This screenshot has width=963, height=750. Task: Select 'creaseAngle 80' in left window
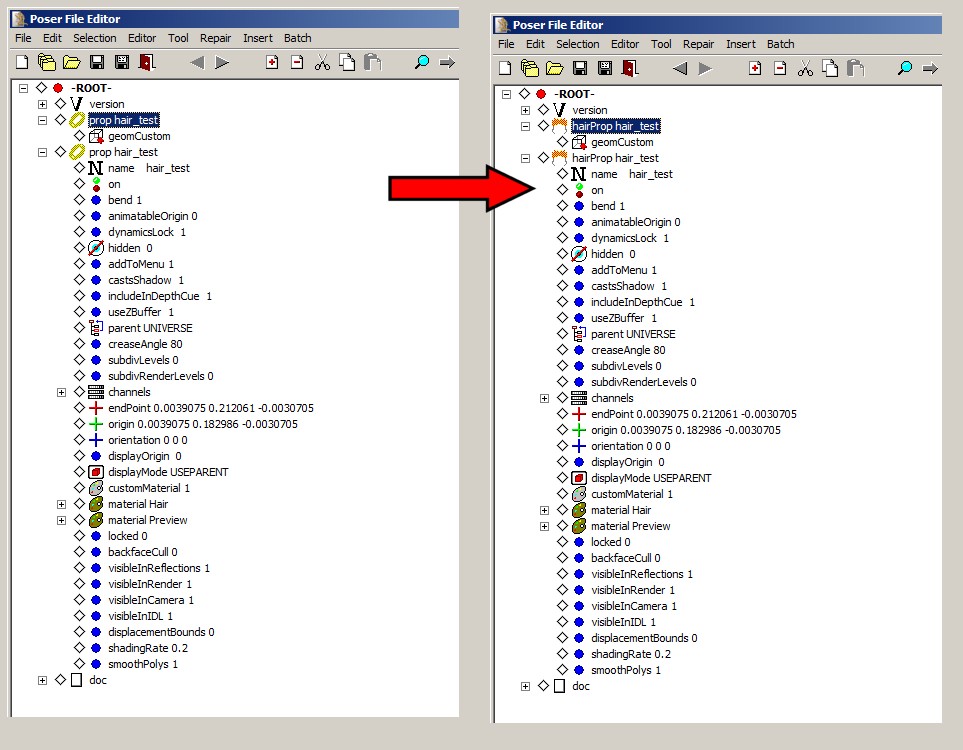coord(145,344)
